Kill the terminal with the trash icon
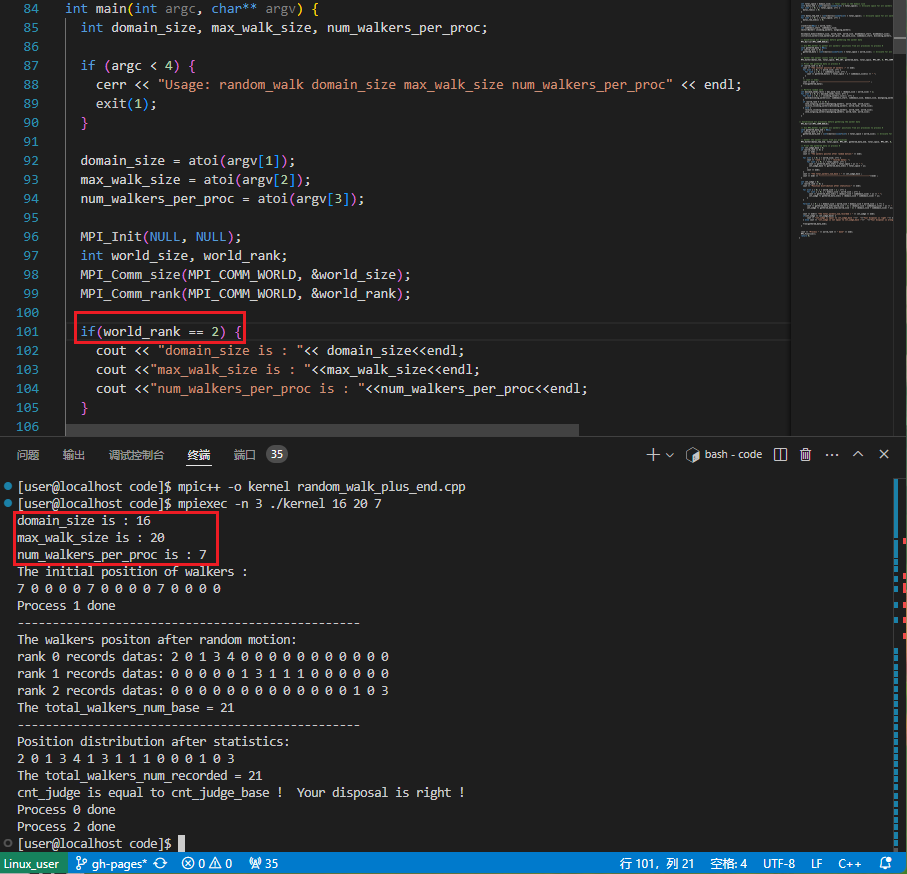Viewport: 907px width, 874px height. click(x=805, y=455)
